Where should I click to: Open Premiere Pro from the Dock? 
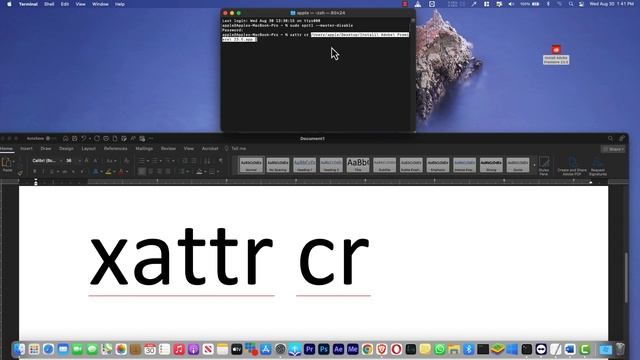[x=309, y=349]
